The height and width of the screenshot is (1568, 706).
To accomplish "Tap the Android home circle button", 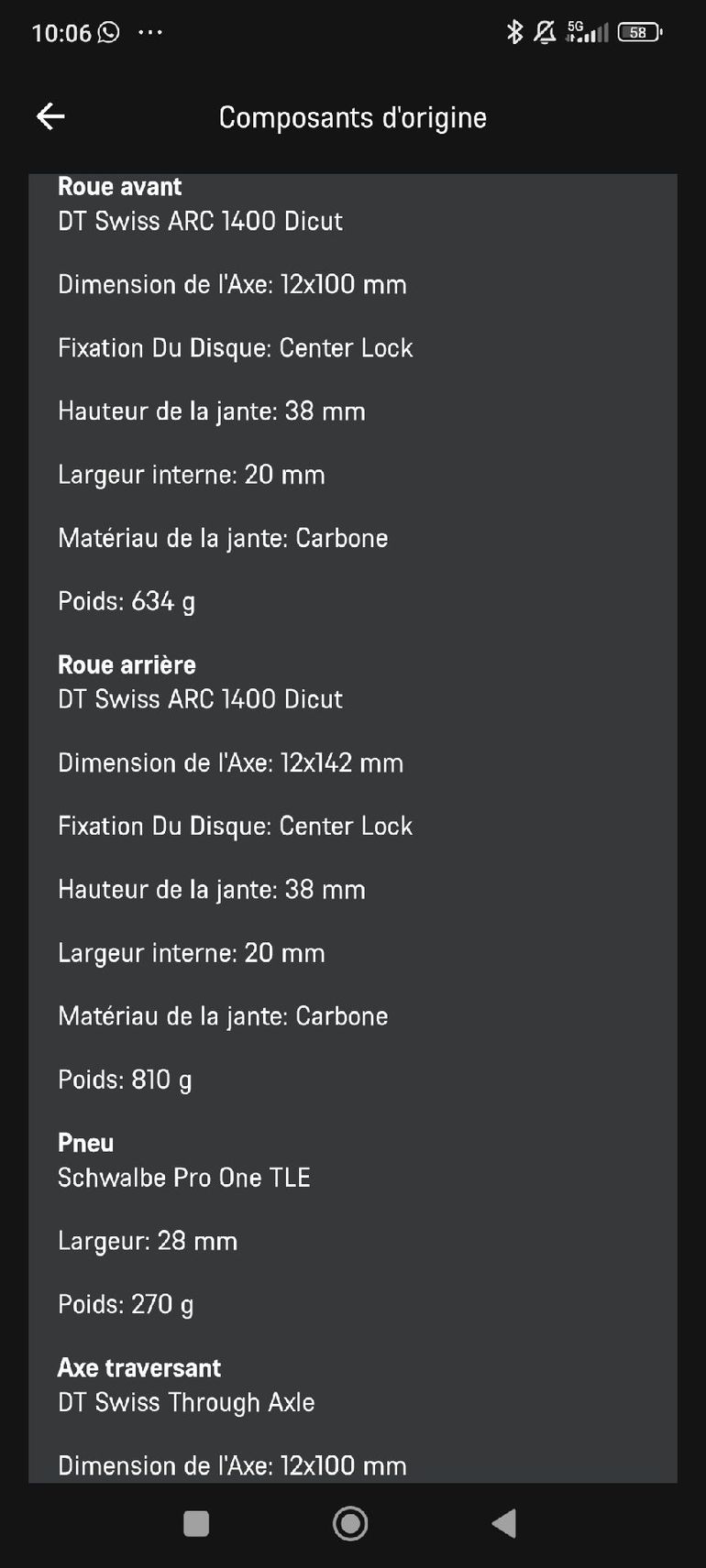I will 350,1523.
